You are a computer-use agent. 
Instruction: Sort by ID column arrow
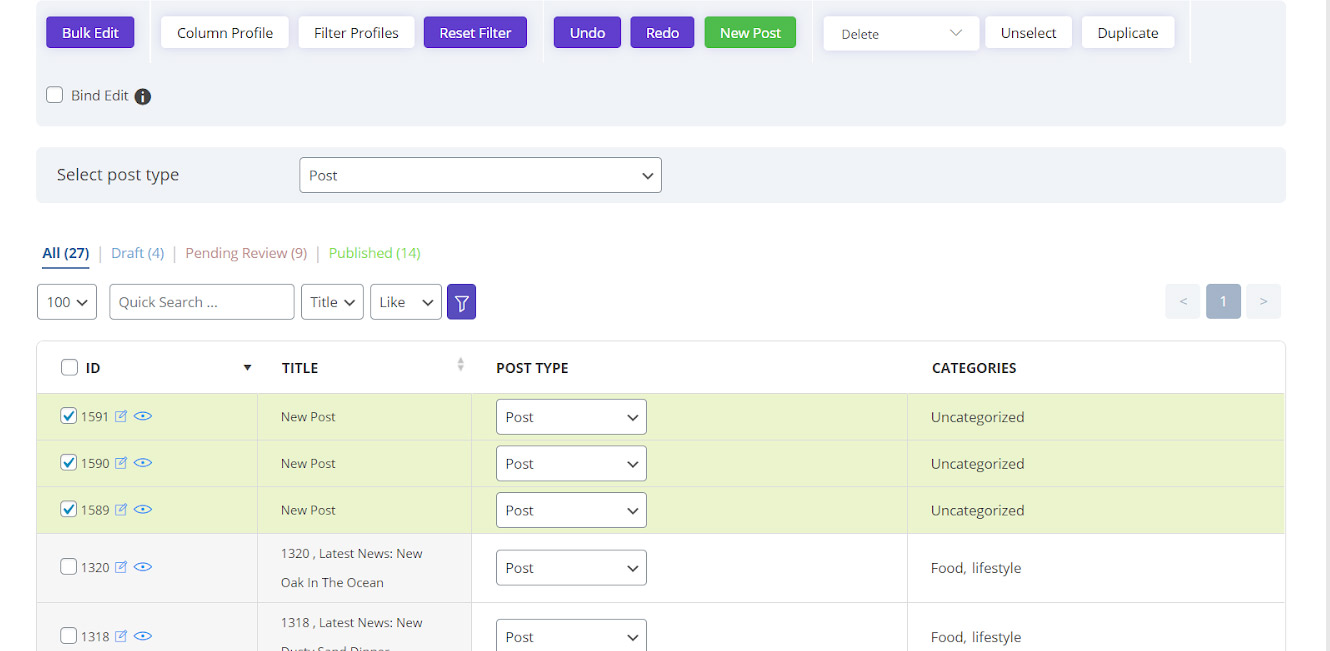coord(247,368)
